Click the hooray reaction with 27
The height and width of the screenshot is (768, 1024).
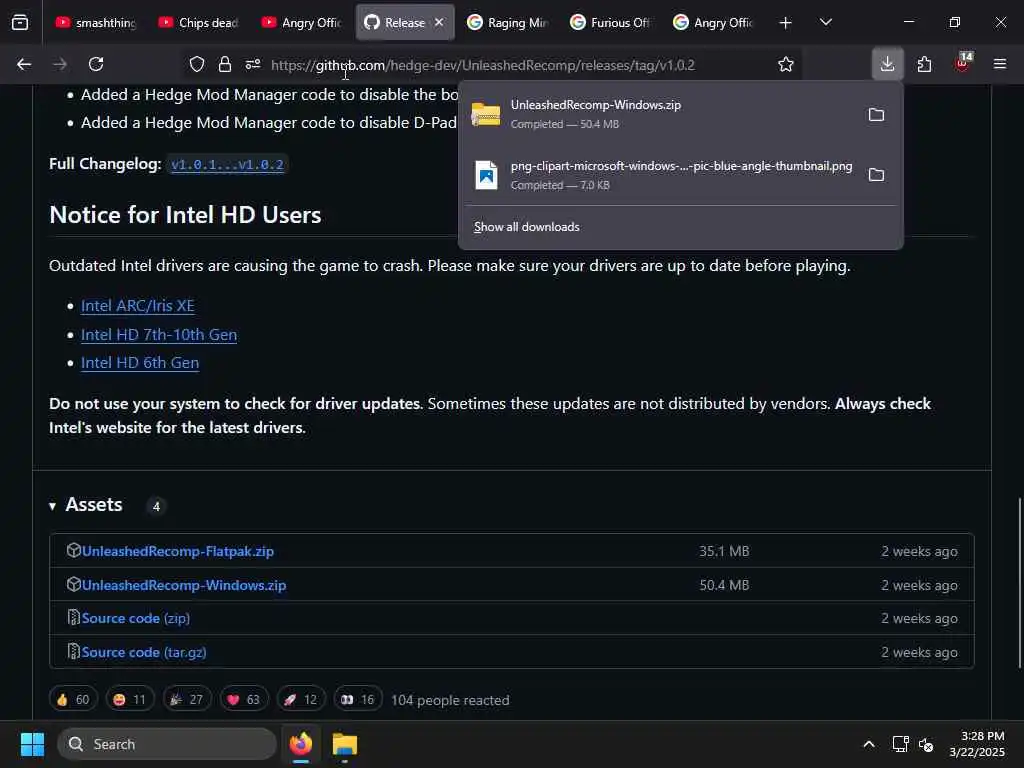pos(187,699)
